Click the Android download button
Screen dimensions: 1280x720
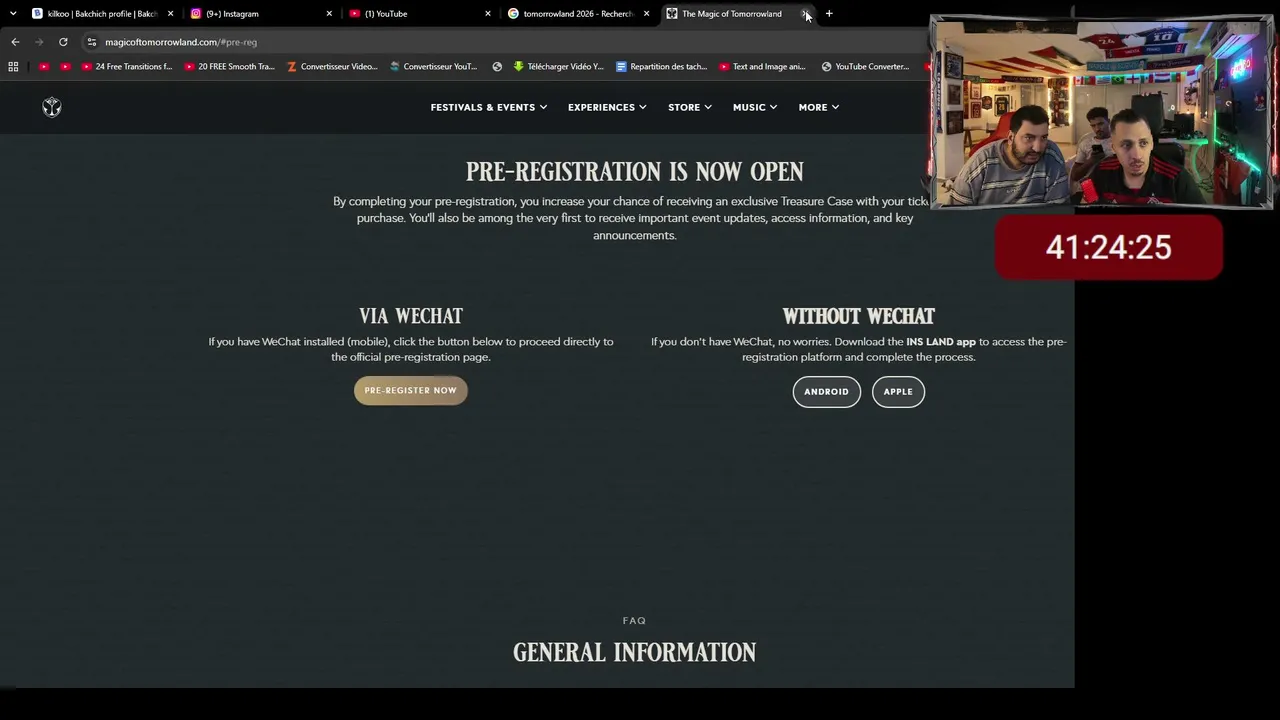[x=826, y=392]
